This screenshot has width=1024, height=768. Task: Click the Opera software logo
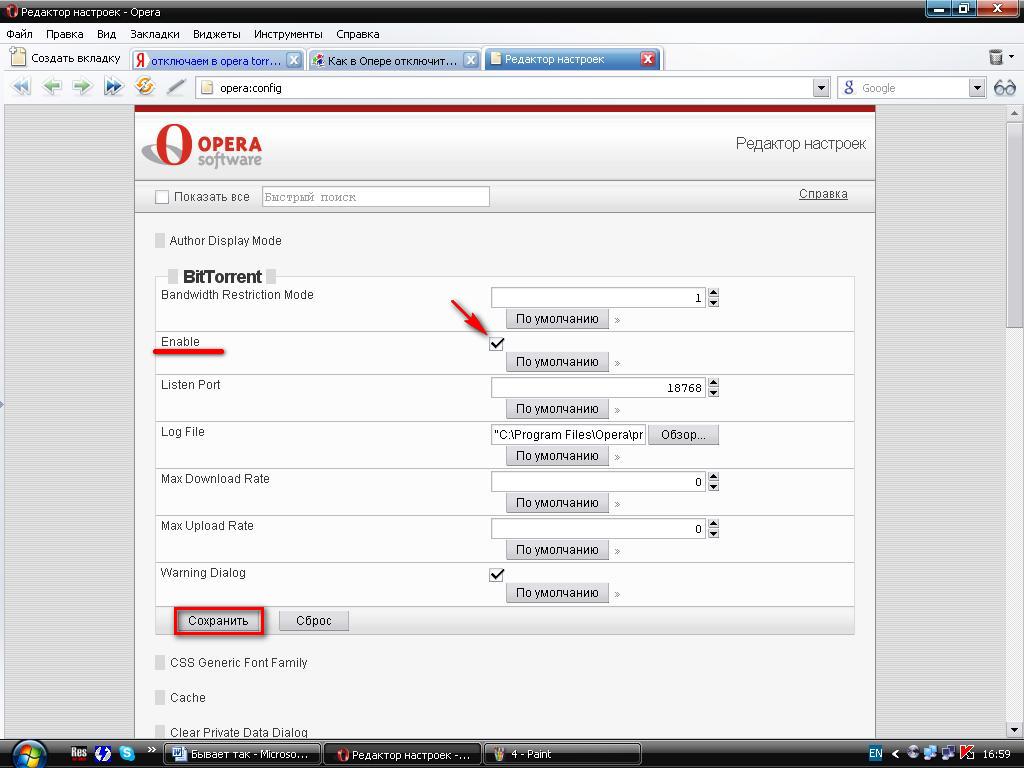202,145
